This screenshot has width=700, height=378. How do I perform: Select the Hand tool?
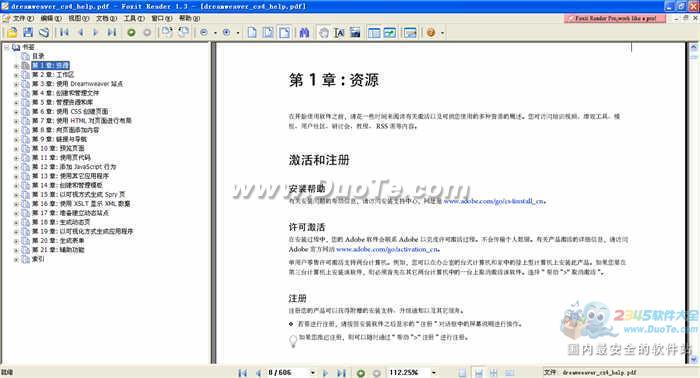coord(324,33)
